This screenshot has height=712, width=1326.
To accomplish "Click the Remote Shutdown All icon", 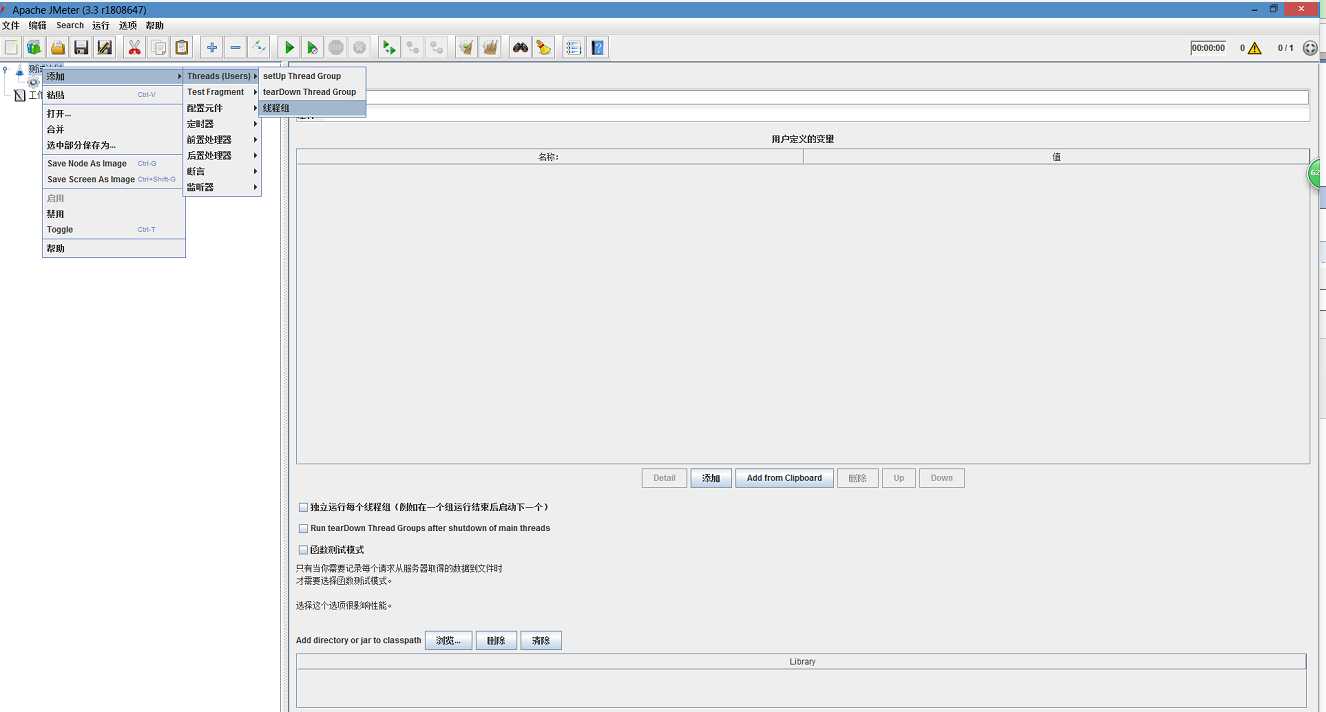I will (436, 47).
